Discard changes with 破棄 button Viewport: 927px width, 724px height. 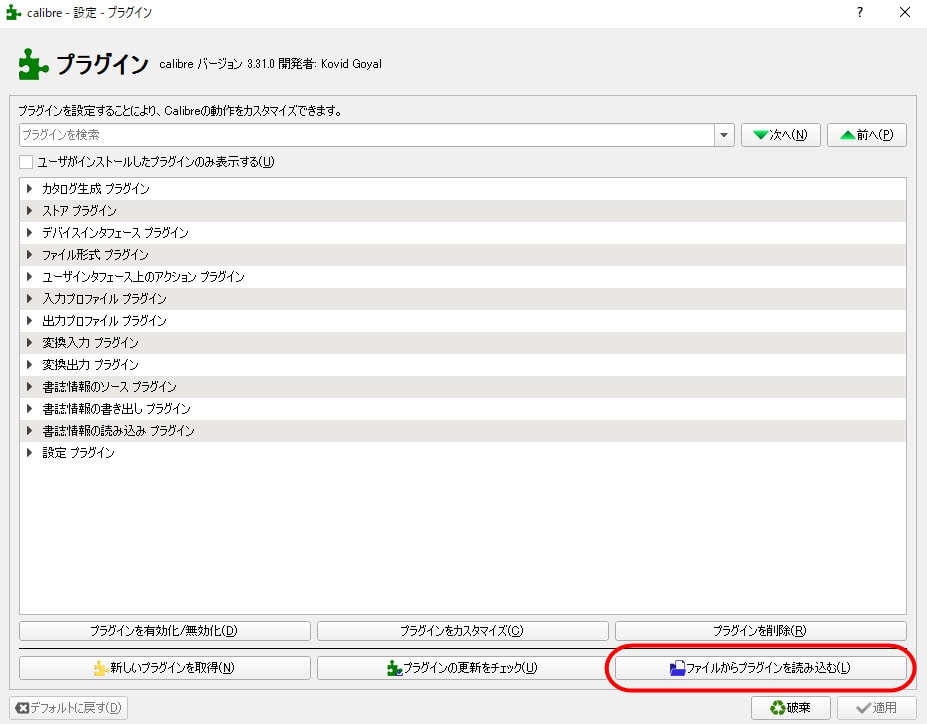790,707
